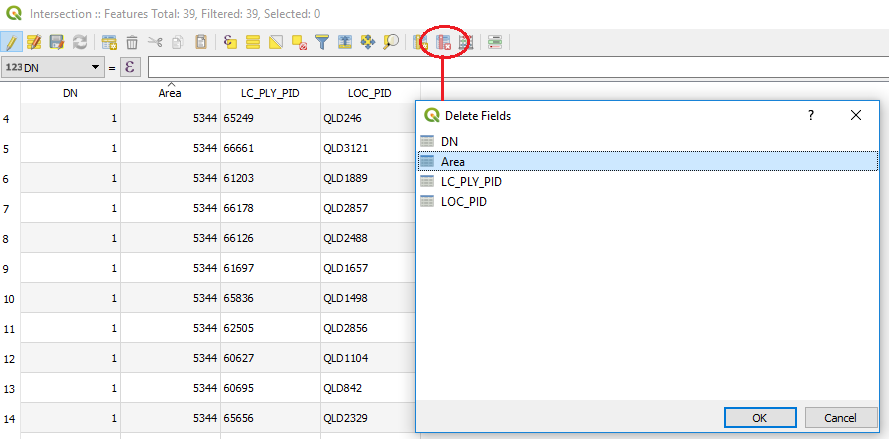
Task: Click the invert selection icon
Action: [276, 42]
